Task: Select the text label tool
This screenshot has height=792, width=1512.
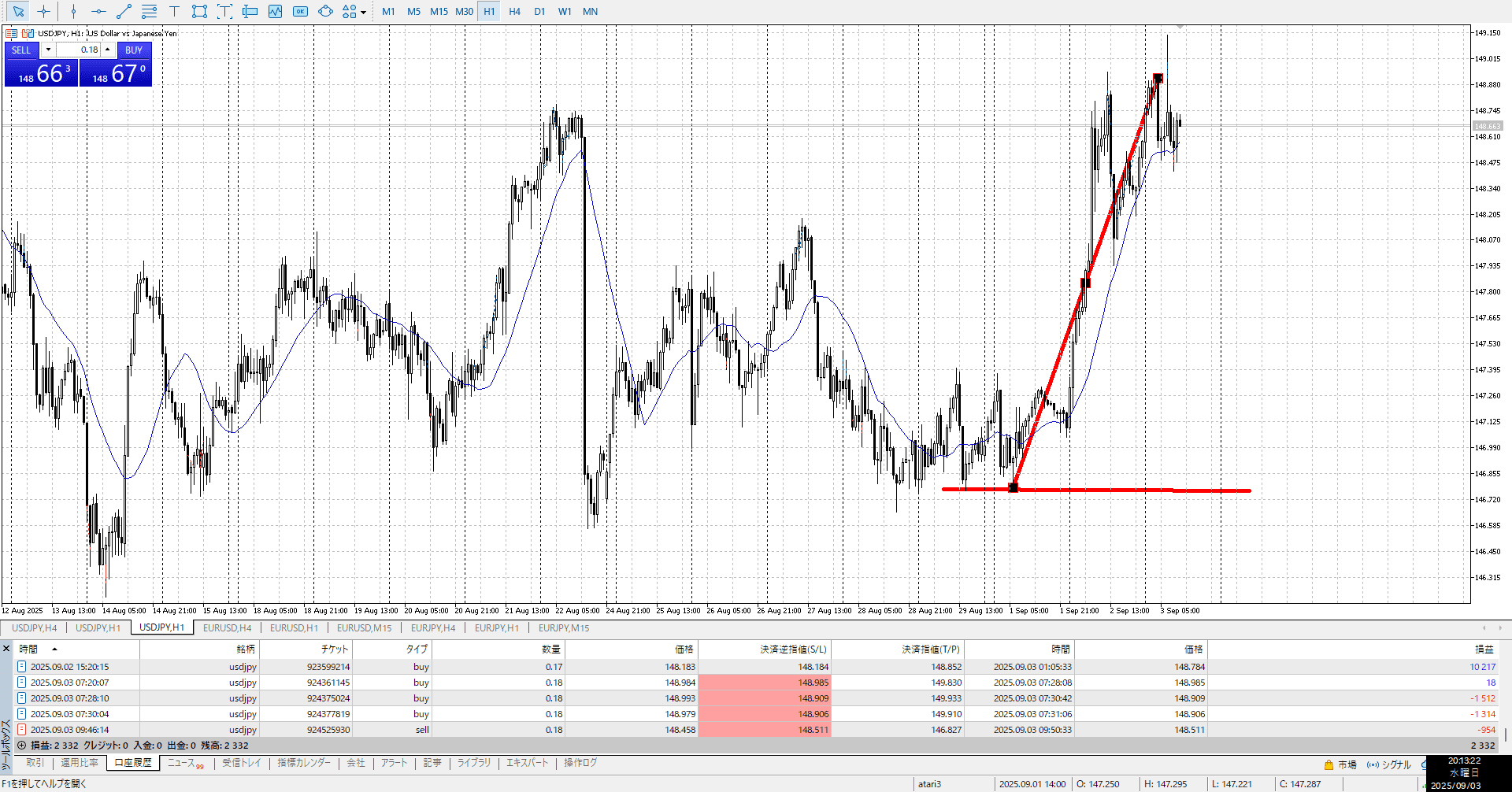Action: coord(174,11)
